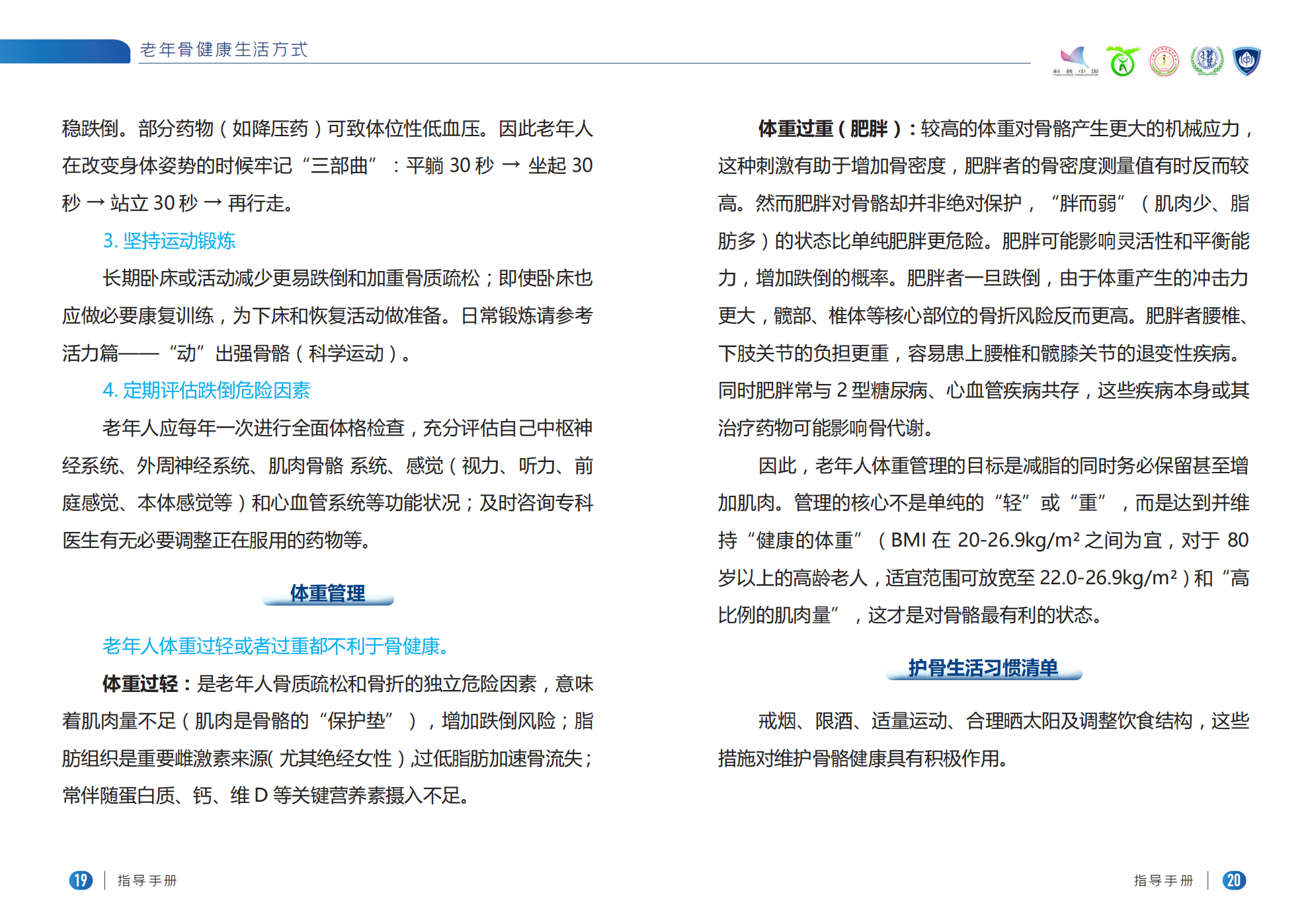Click the heading 3. 坚持运动锻炼

169,241
